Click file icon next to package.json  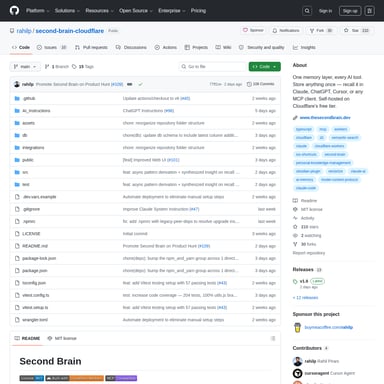tap(17, 271)
